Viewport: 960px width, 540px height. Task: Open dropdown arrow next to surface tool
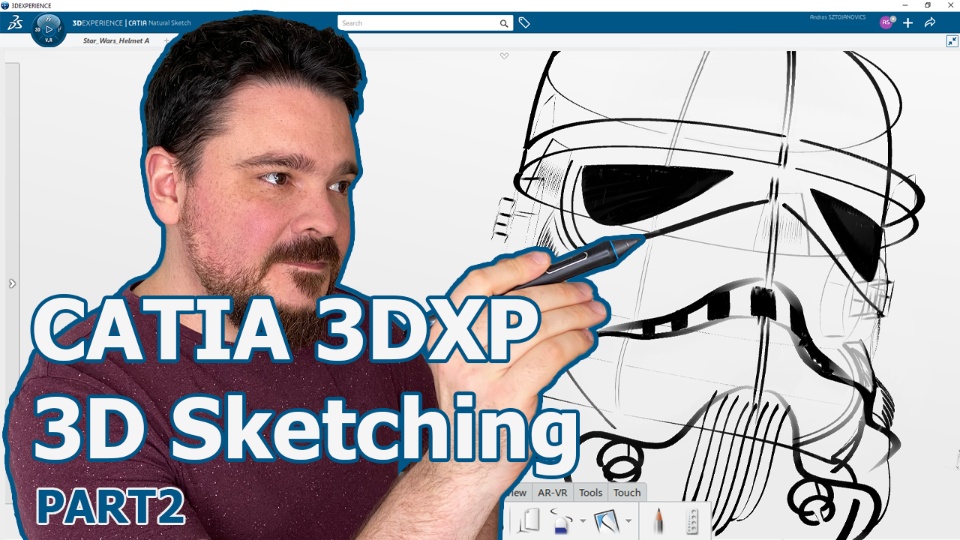pos(628,521)
